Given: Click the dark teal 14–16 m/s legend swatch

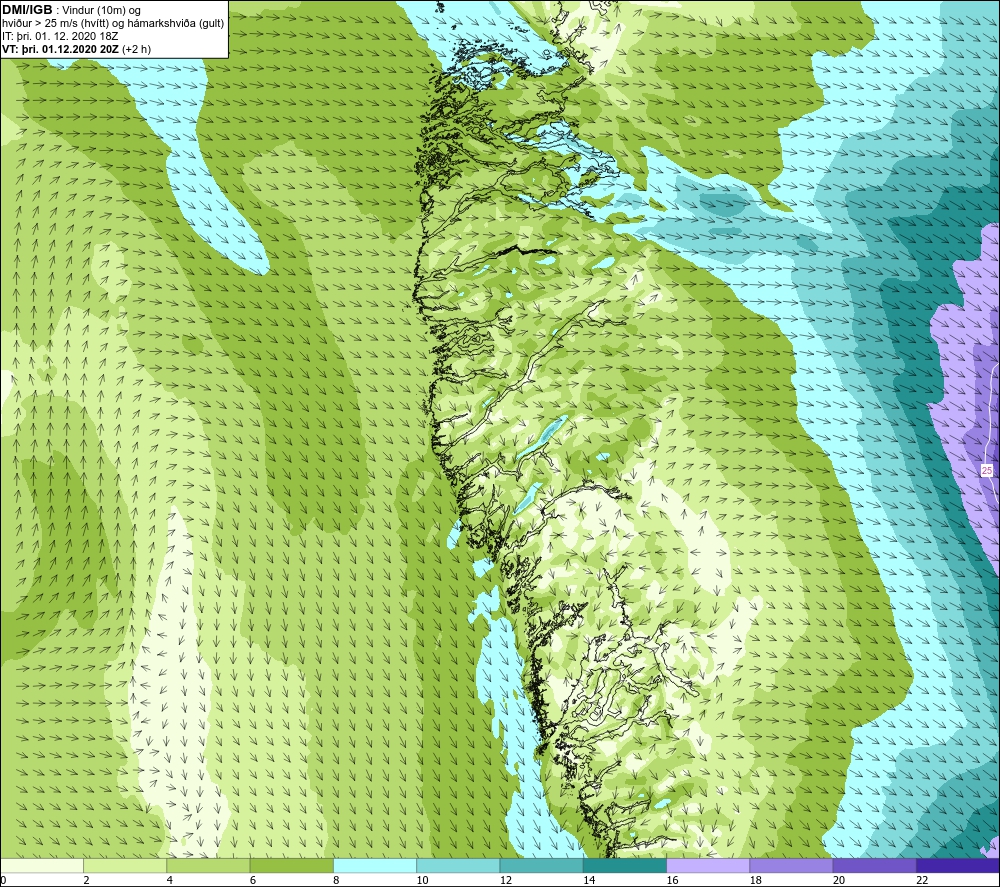Looking at the screenshot, I should 625,865.
